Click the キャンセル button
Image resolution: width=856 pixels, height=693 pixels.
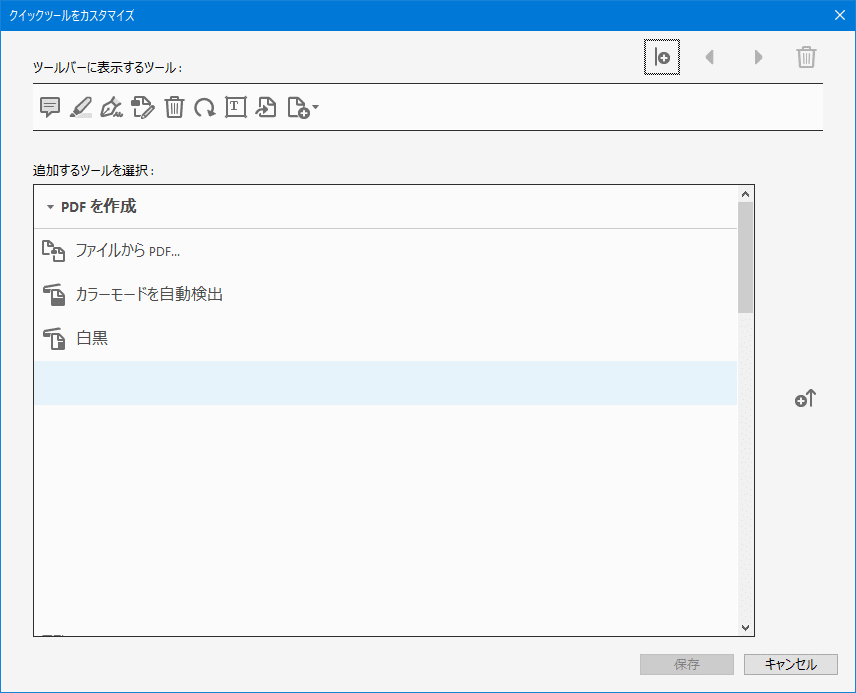(790, 664)
